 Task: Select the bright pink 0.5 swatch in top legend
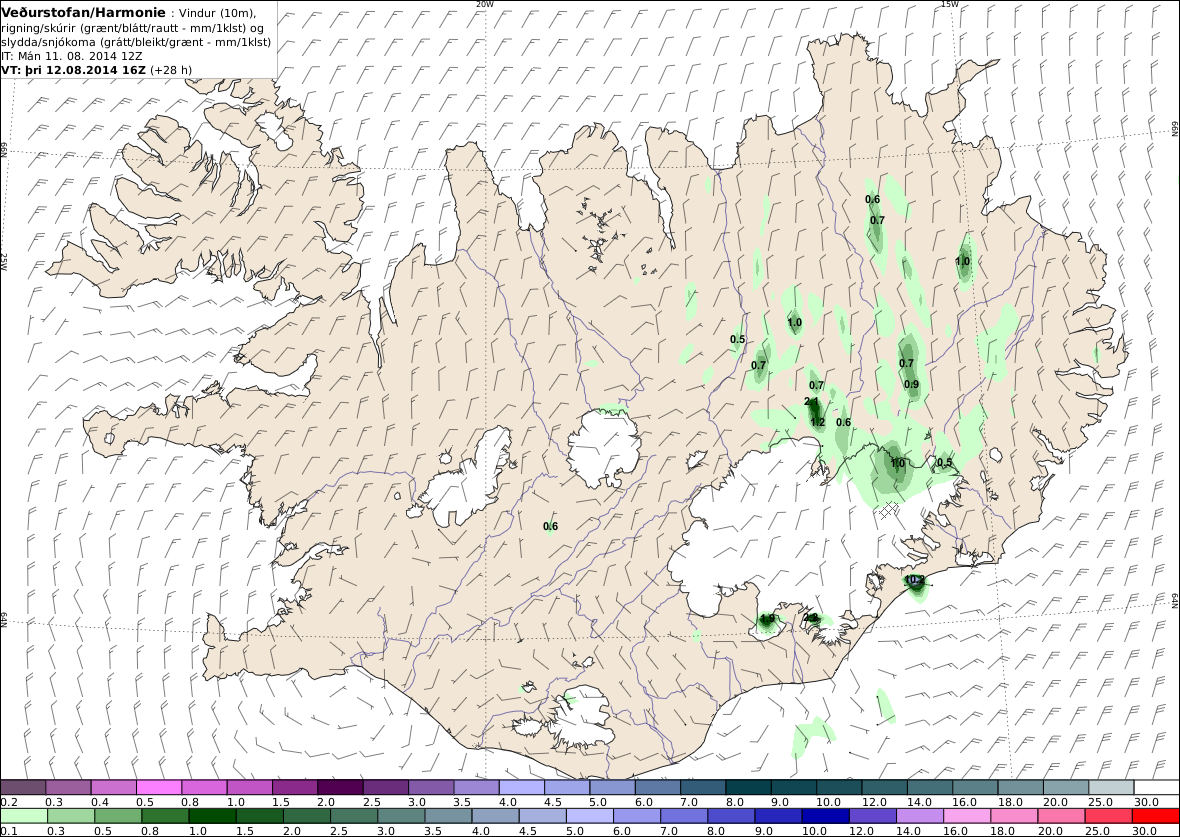pos(159,787)
